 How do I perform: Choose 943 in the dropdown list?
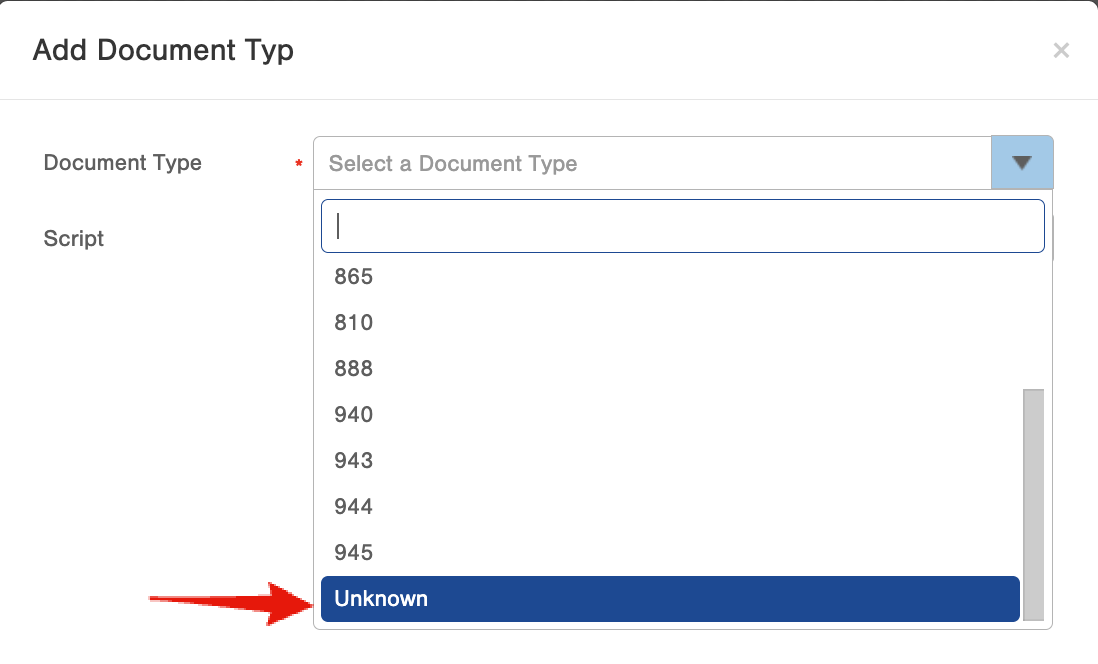354,461
